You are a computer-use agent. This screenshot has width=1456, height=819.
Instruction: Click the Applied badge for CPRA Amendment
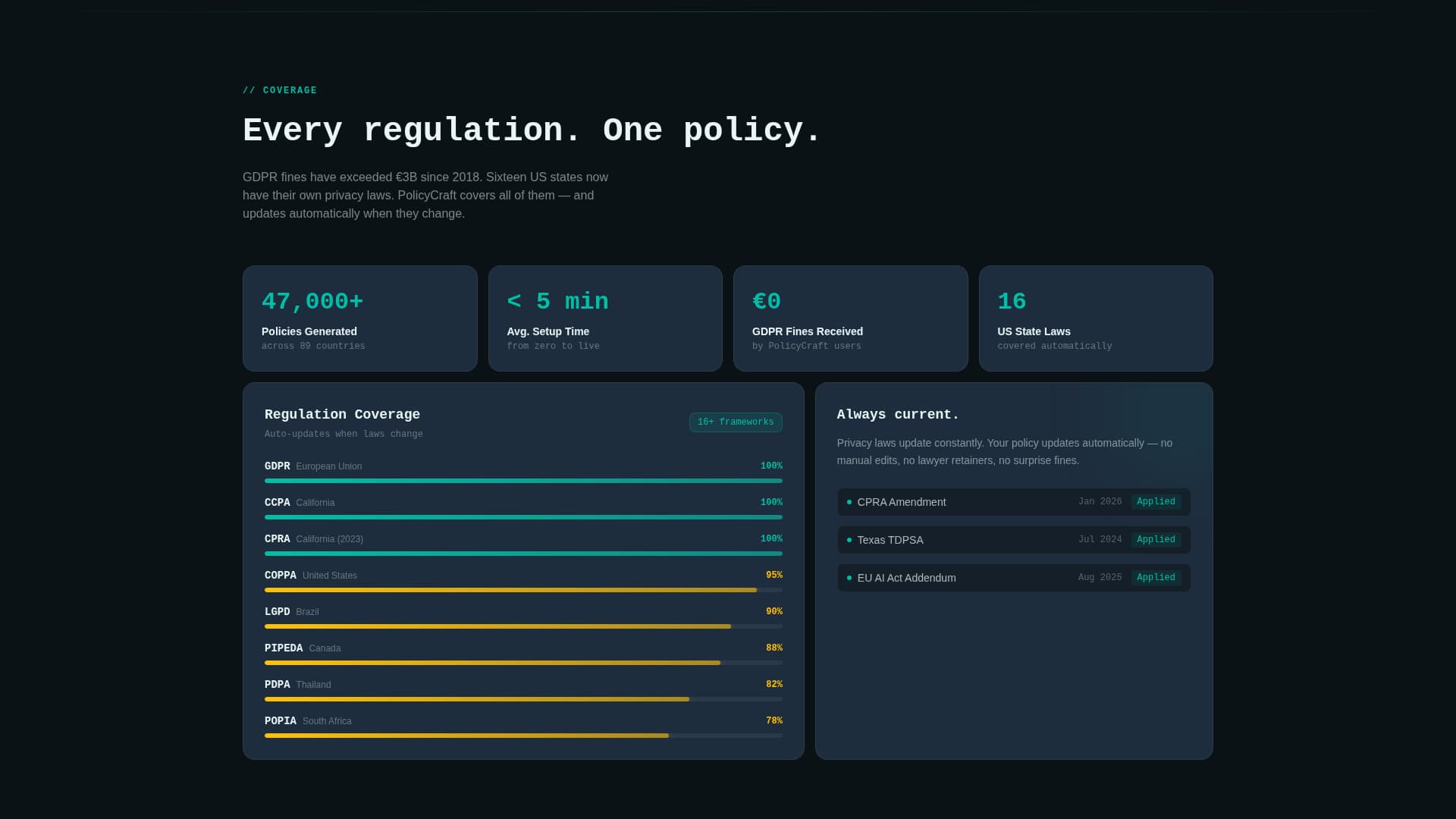pos(1156,502)
